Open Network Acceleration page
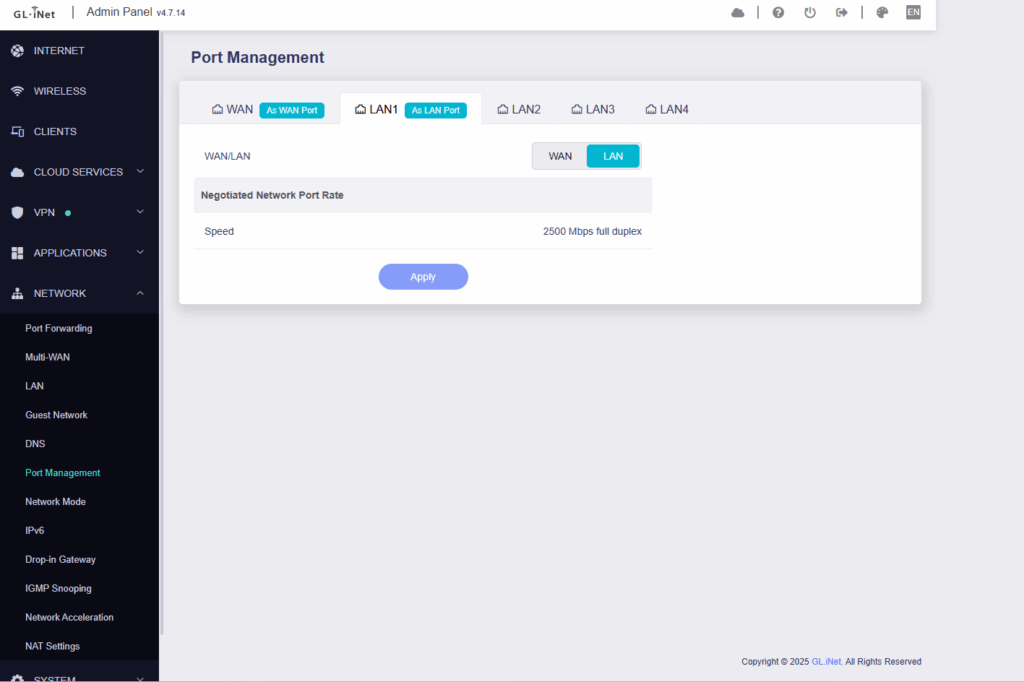1024x682 pixels. point(69,617)
